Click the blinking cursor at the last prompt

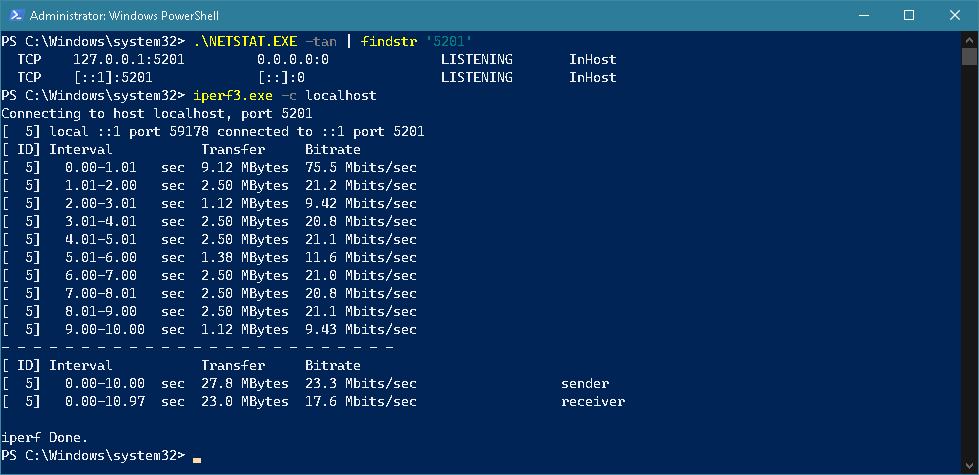coord(197,458)
